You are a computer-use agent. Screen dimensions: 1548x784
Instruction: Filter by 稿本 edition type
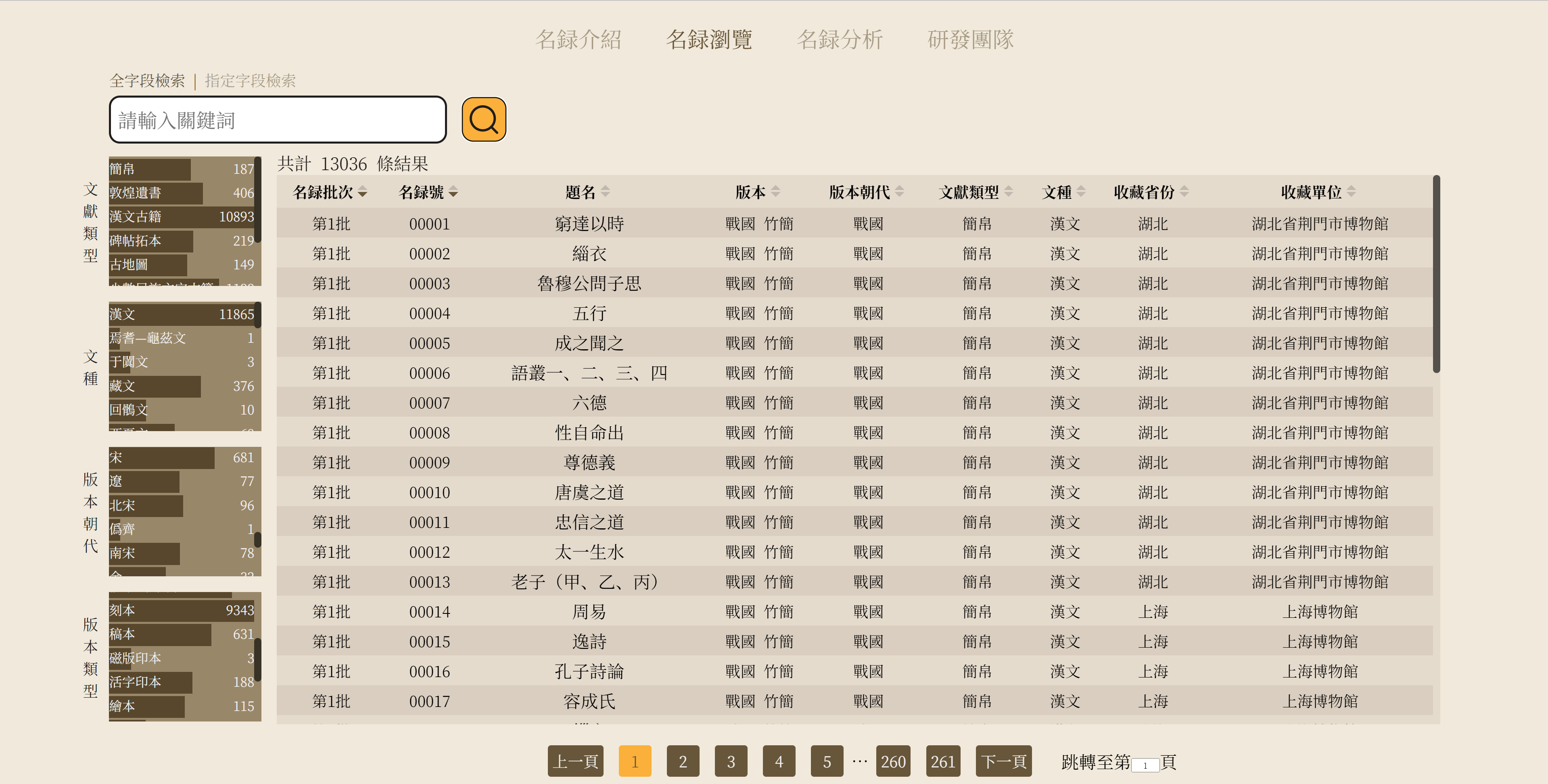click(x=182, y=634)
